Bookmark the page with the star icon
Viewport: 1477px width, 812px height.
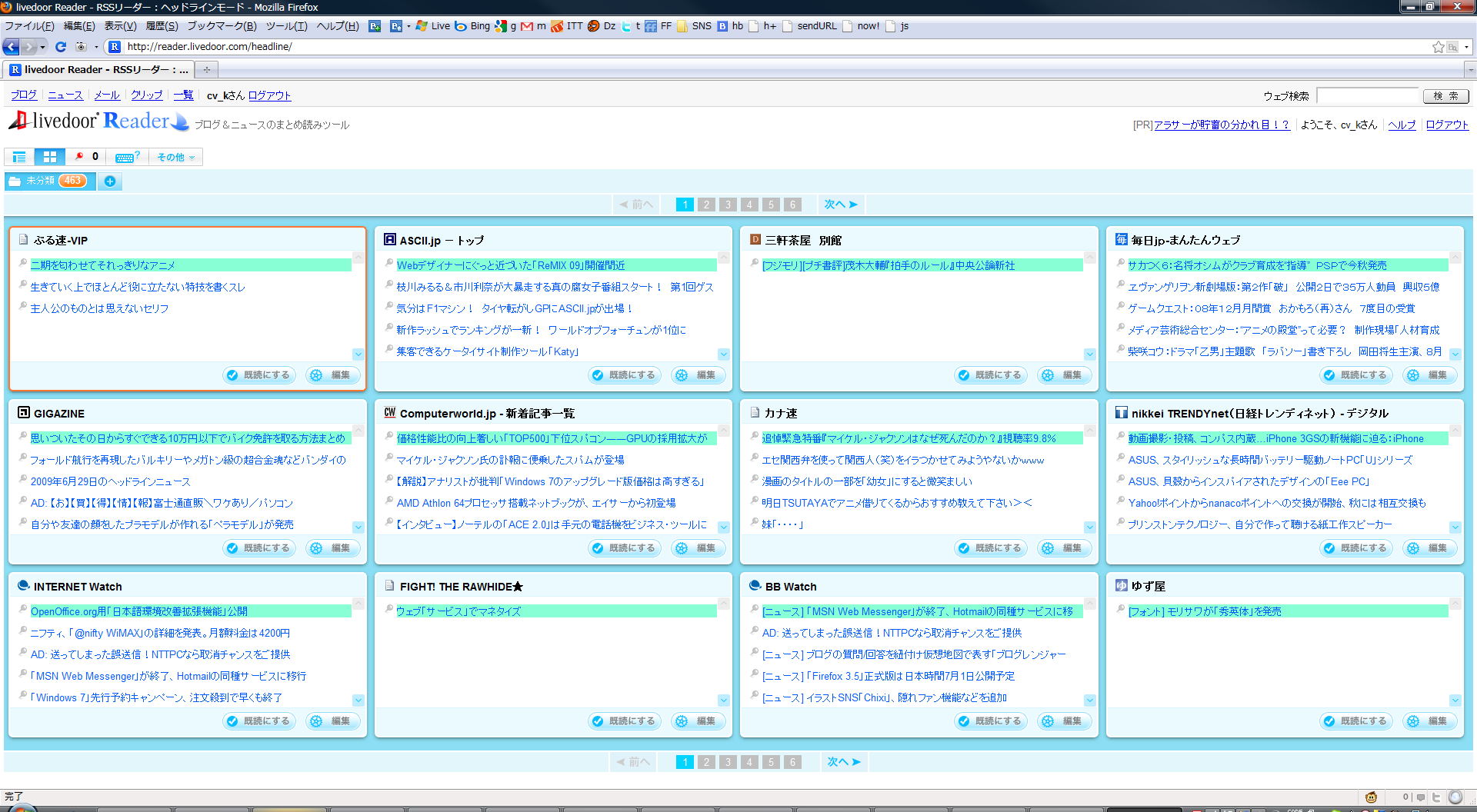point(1438,47)
